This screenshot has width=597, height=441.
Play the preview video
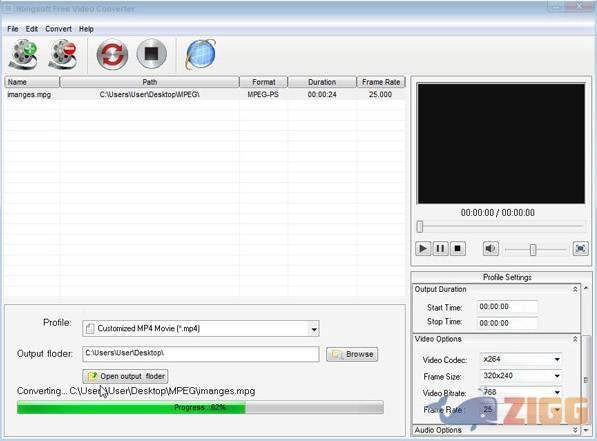click(x=423, y=249)
